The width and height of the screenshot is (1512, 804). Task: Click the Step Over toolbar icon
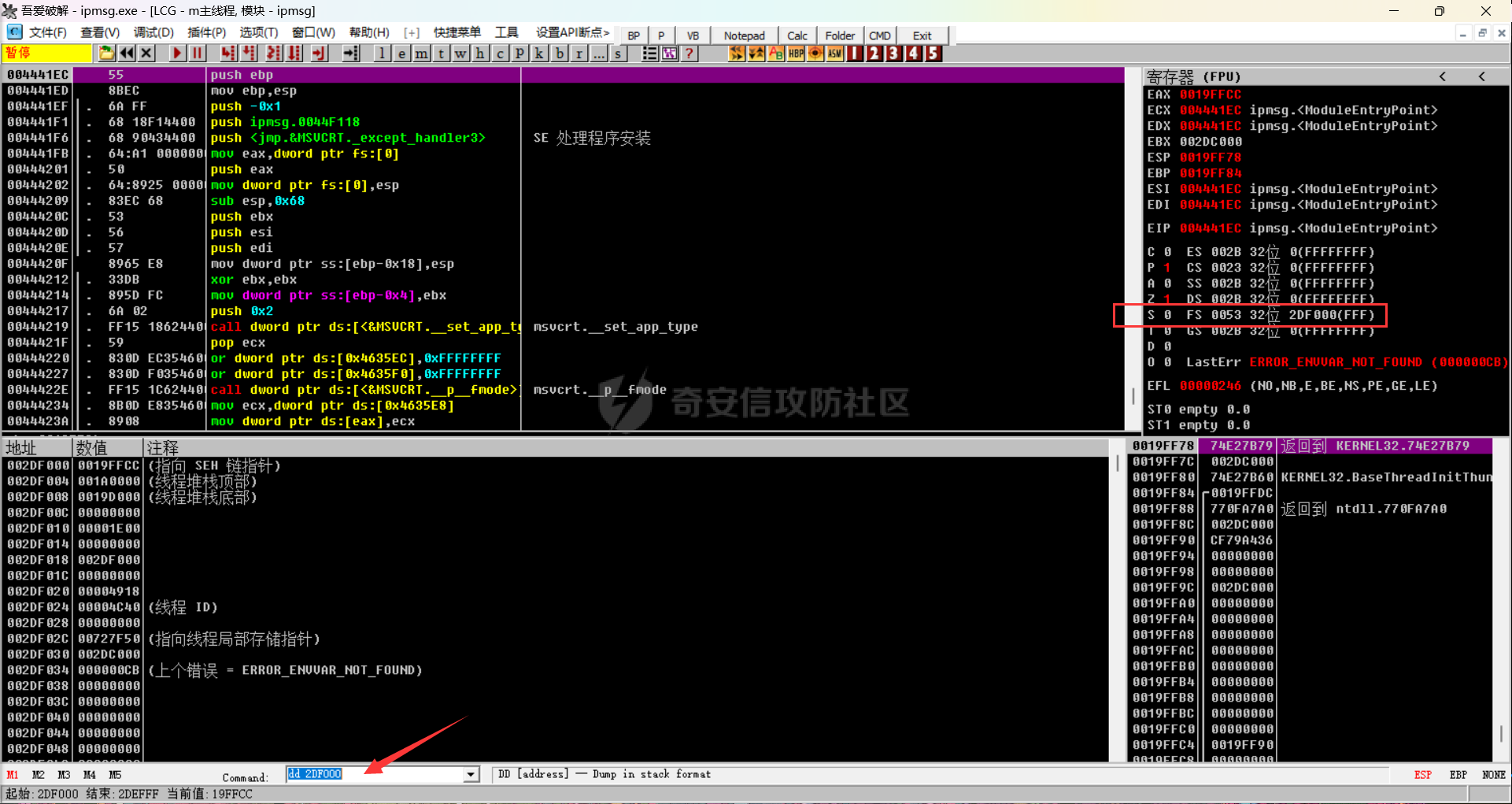tap(249, 54)
